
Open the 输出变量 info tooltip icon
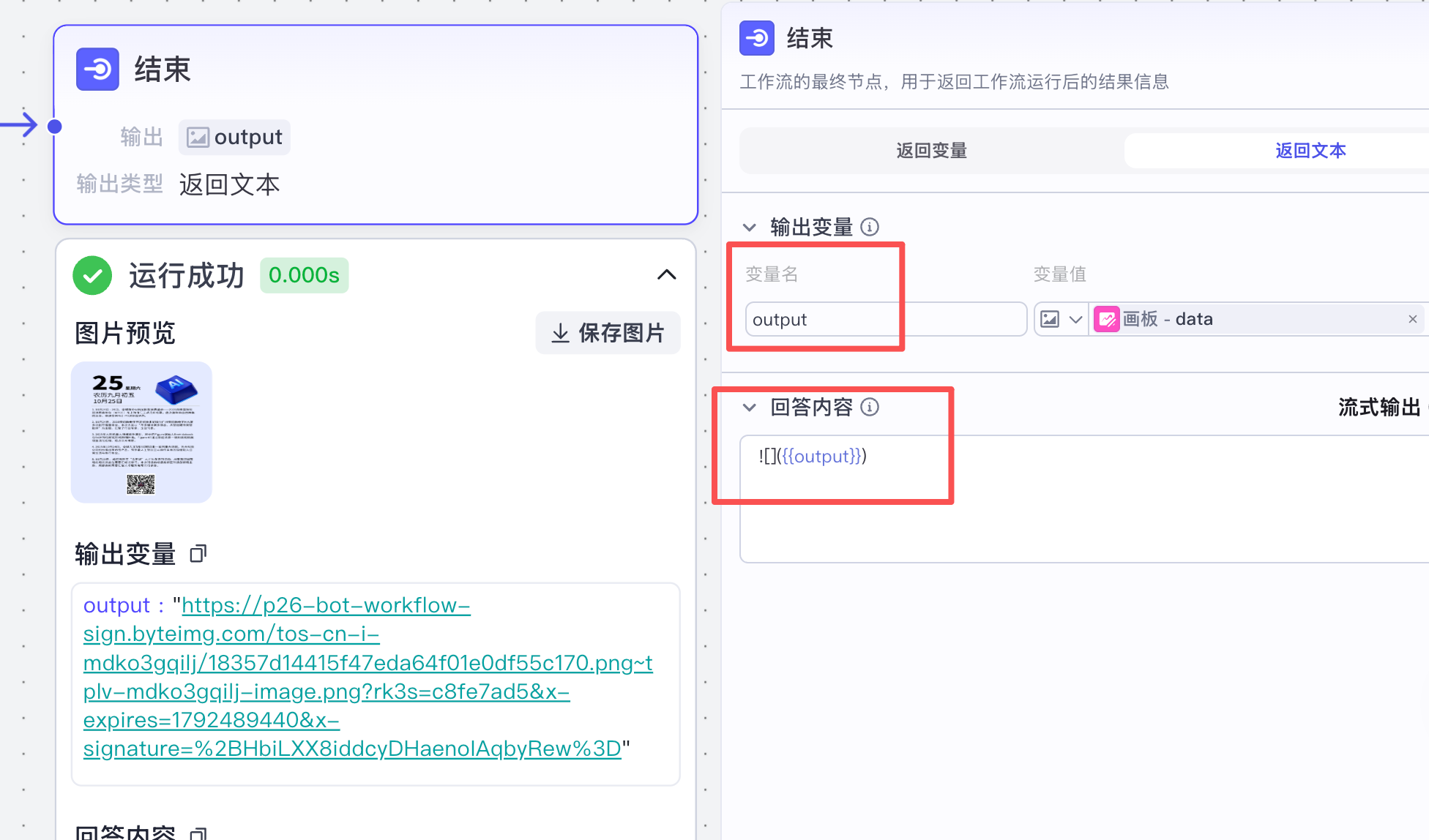tap(870, 227)
